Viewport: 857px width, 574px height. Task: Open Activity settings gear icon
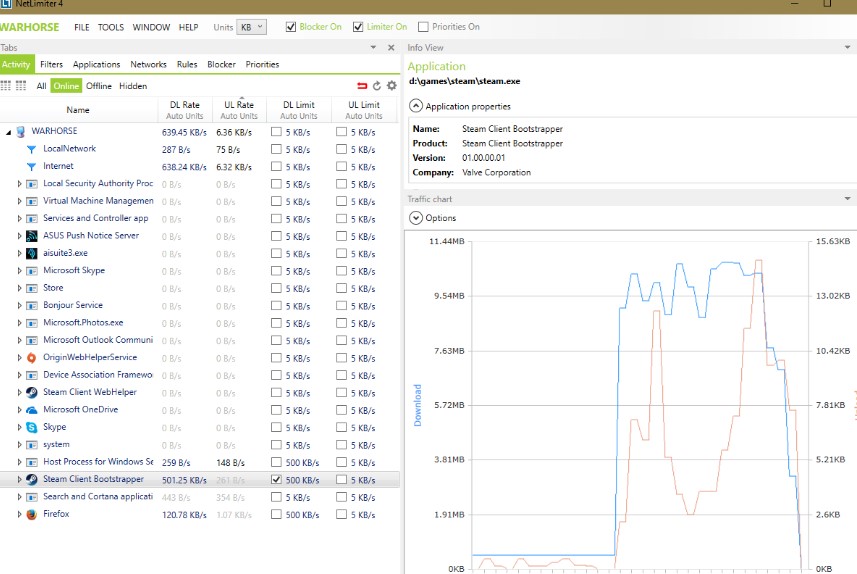(x=391, y=86)
